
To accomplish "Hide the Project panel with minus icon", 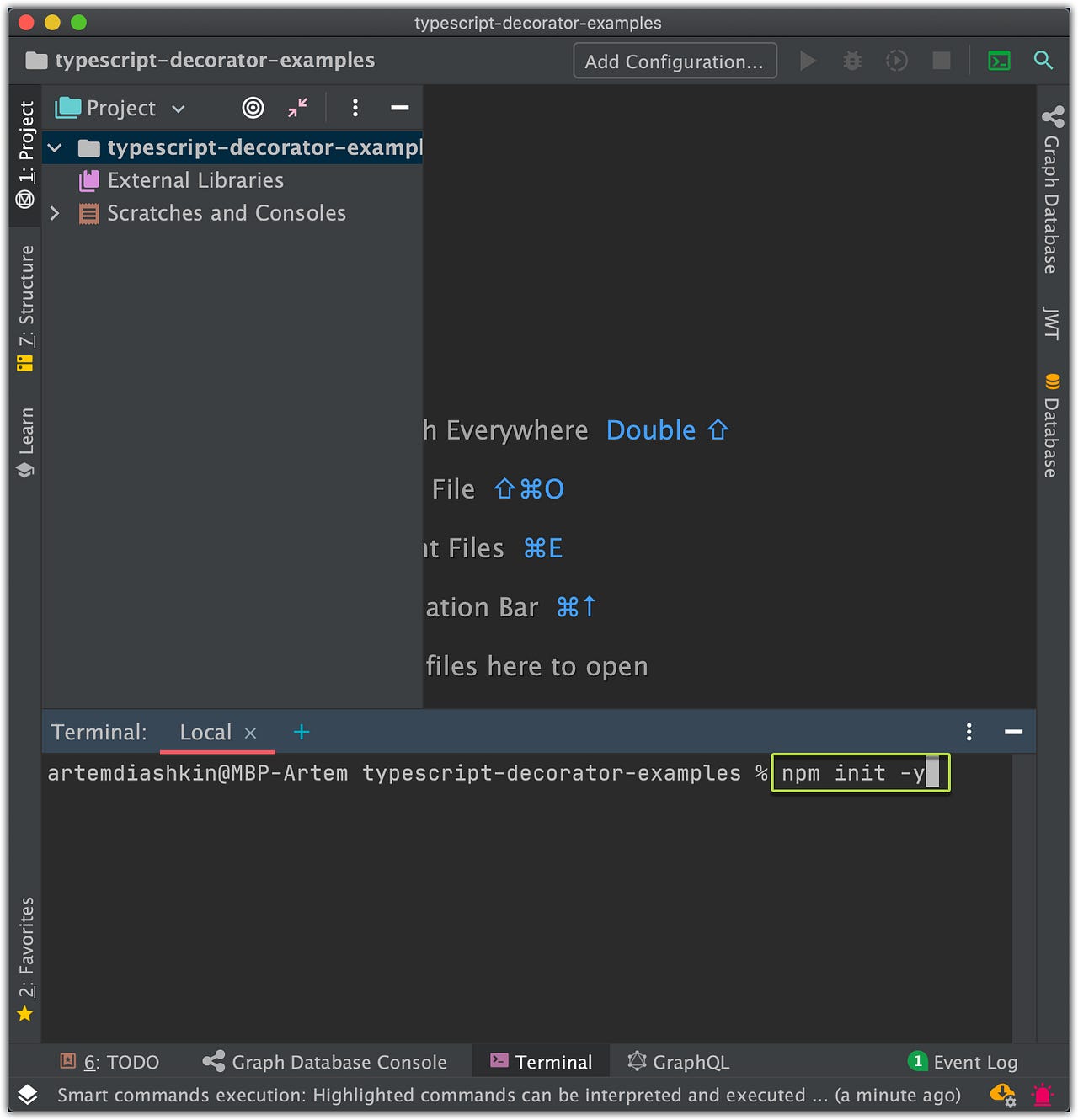I will click(x=400, y=108).
